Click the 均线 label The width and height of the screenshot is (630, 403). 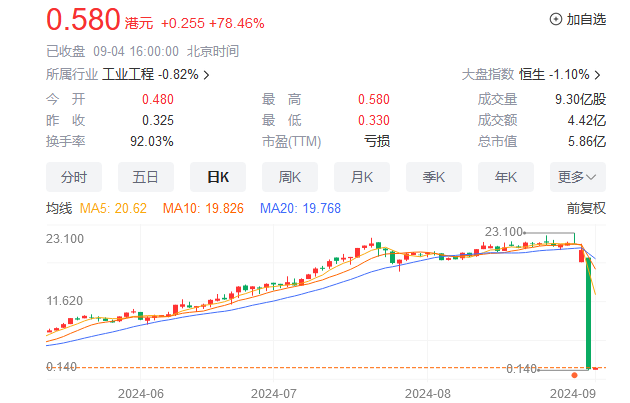(x=59, y=208)
